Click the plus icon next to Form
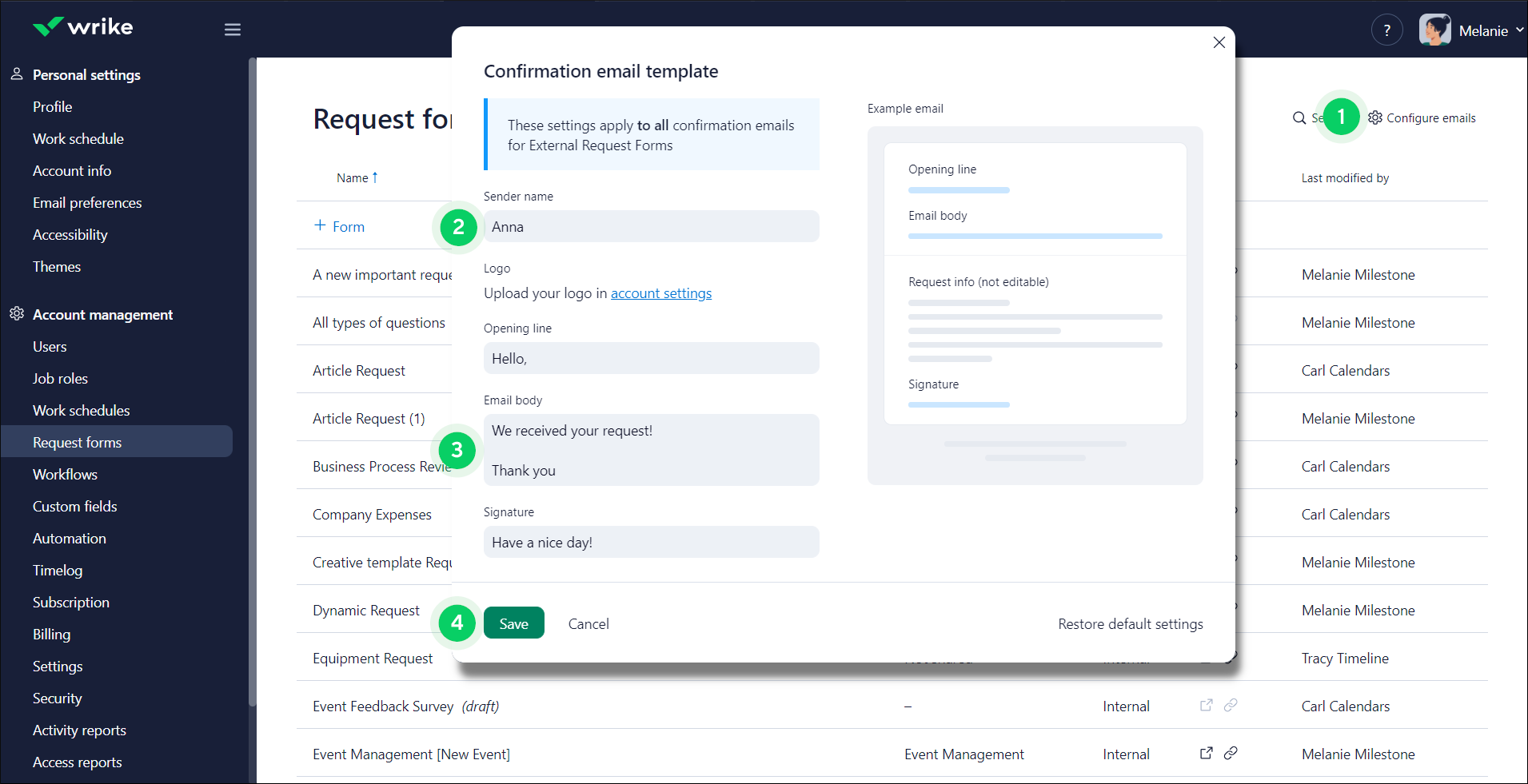The width and height of the screenshot is (1528, 784). (x=318, y=225)
